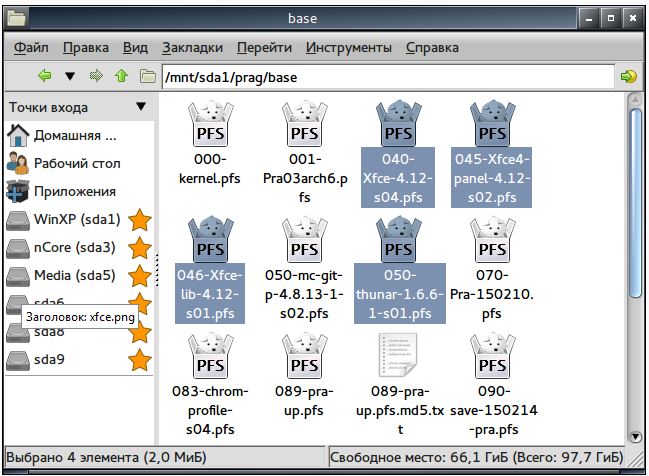The height and width of the screenshot is (476, 649).
Task: Open the Инструменты menu
Action: pyautogui.click(x=348, y=47)
